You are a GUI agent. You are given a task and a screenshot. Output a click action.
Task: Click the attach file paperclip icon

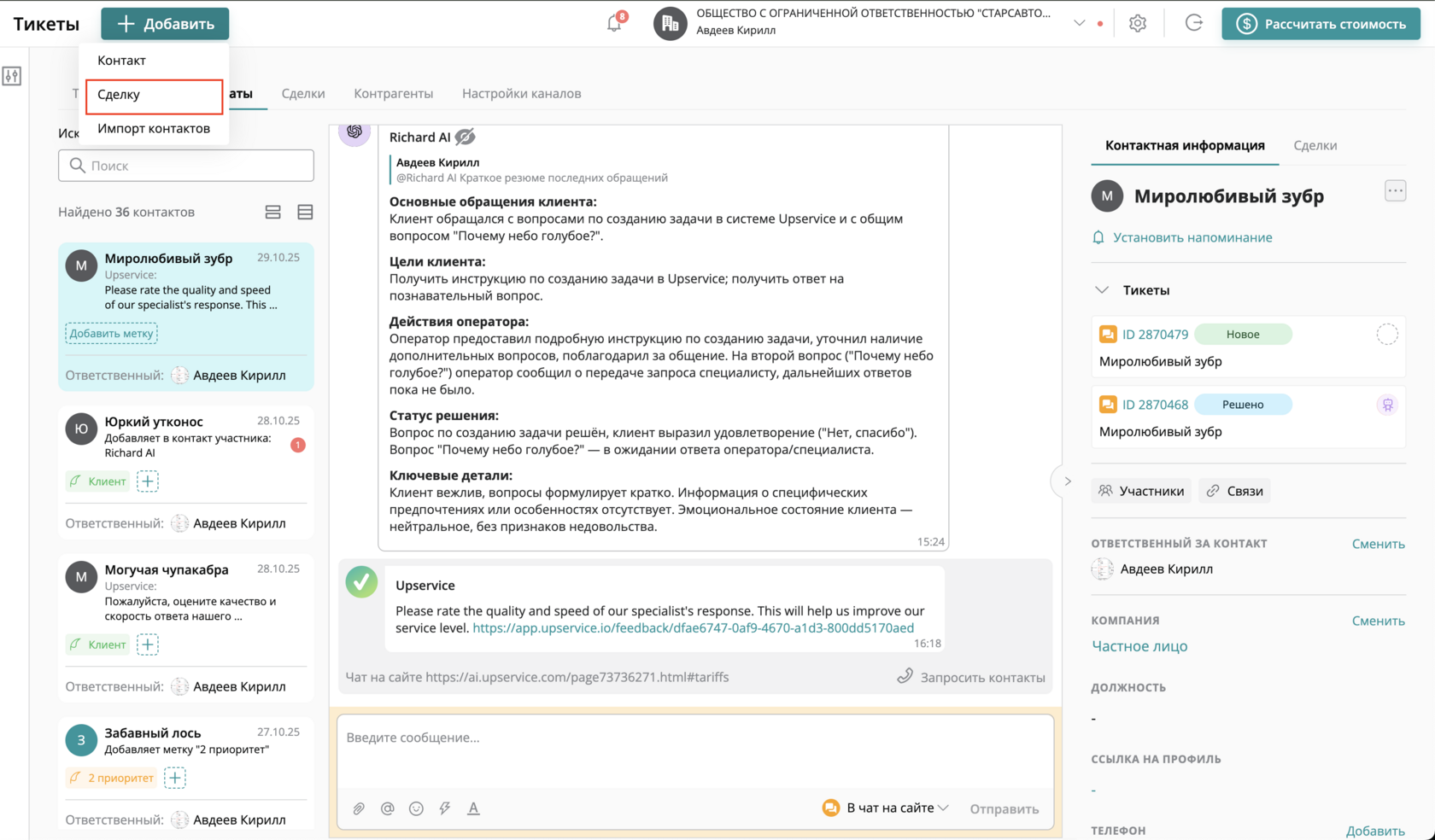pos(359,808)
